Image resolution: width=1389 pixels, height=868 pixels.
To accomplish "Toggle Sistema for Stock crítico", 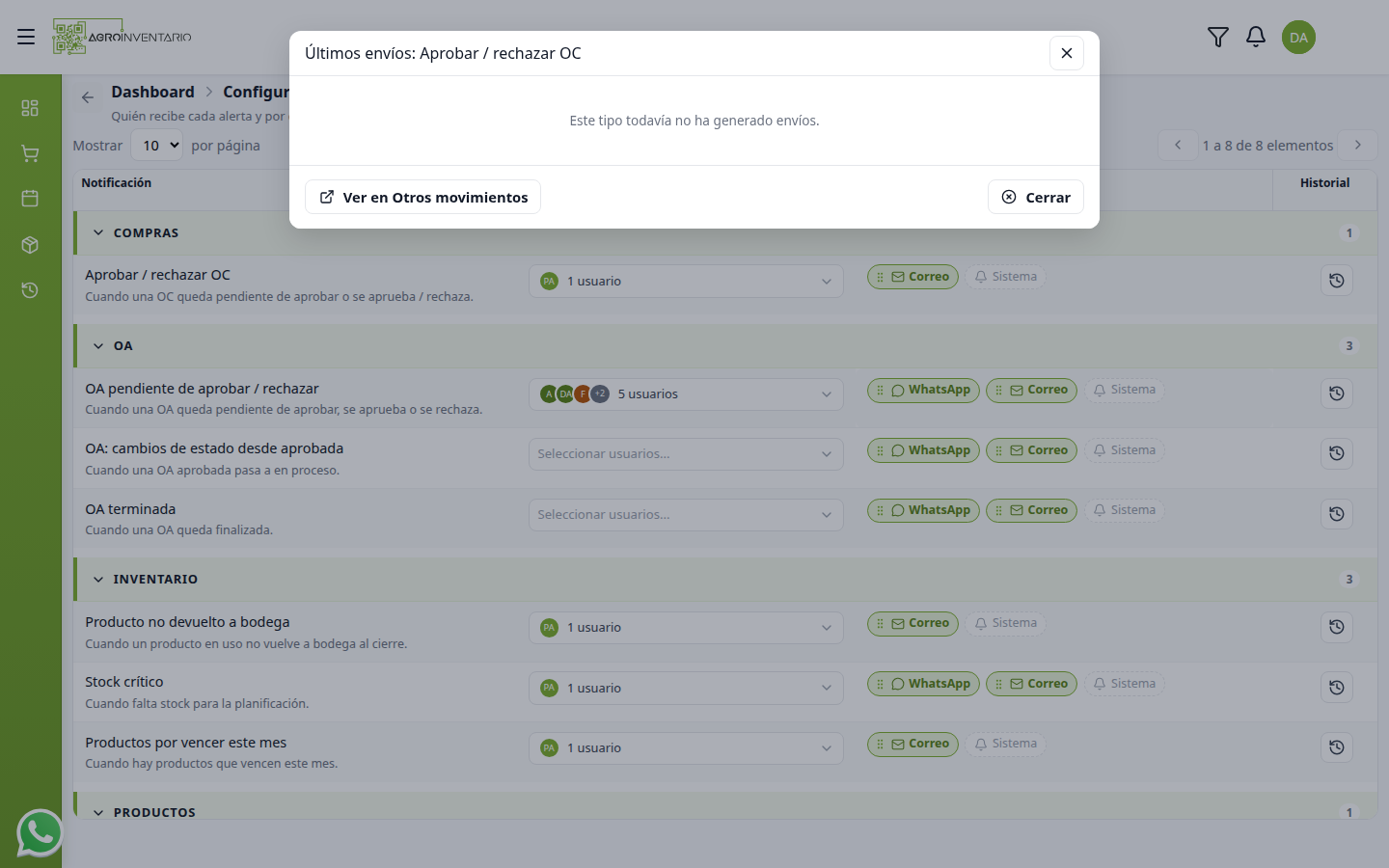I will [x=1125, y=684].
